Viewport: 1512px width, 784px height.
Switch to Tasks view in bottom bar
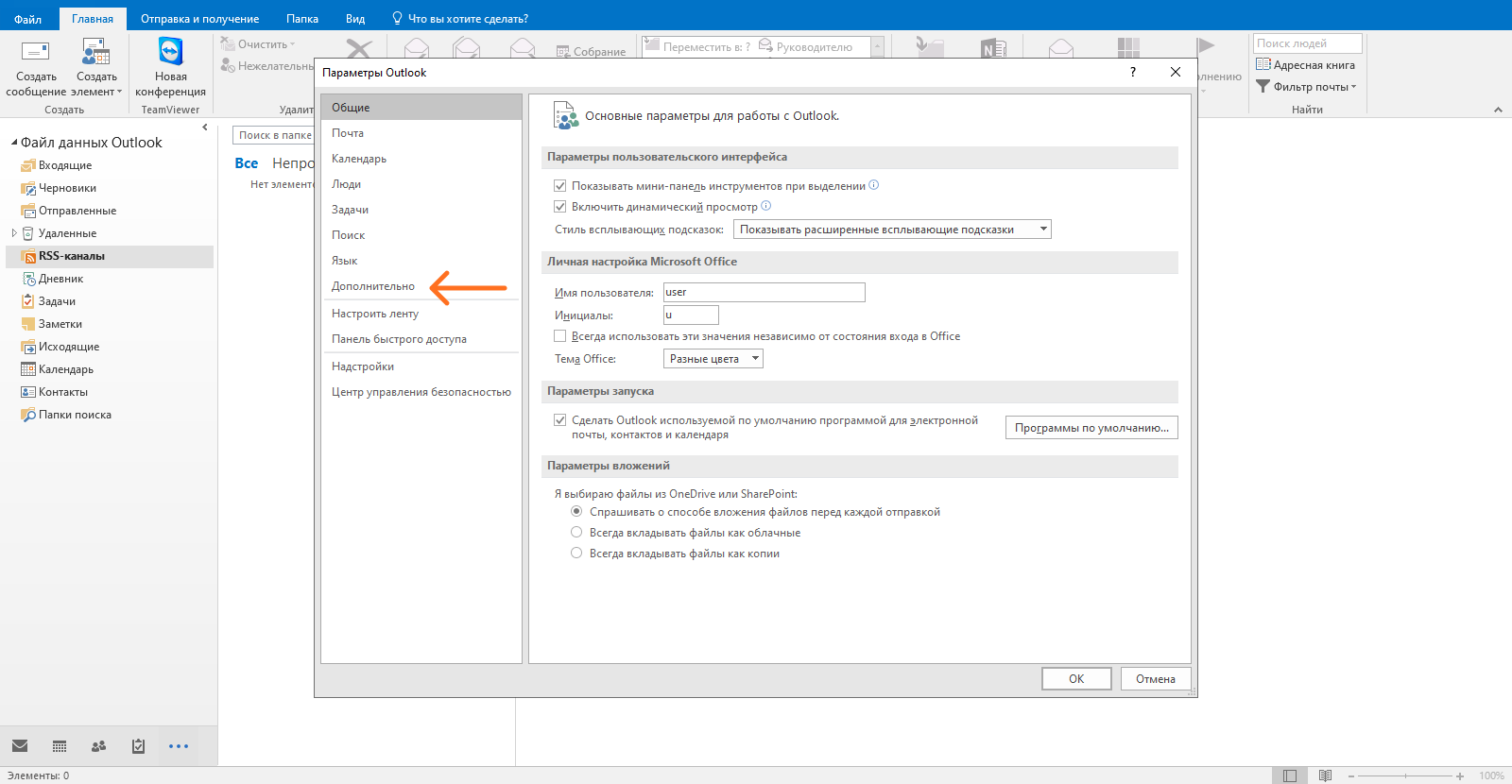tap(139, 746)
